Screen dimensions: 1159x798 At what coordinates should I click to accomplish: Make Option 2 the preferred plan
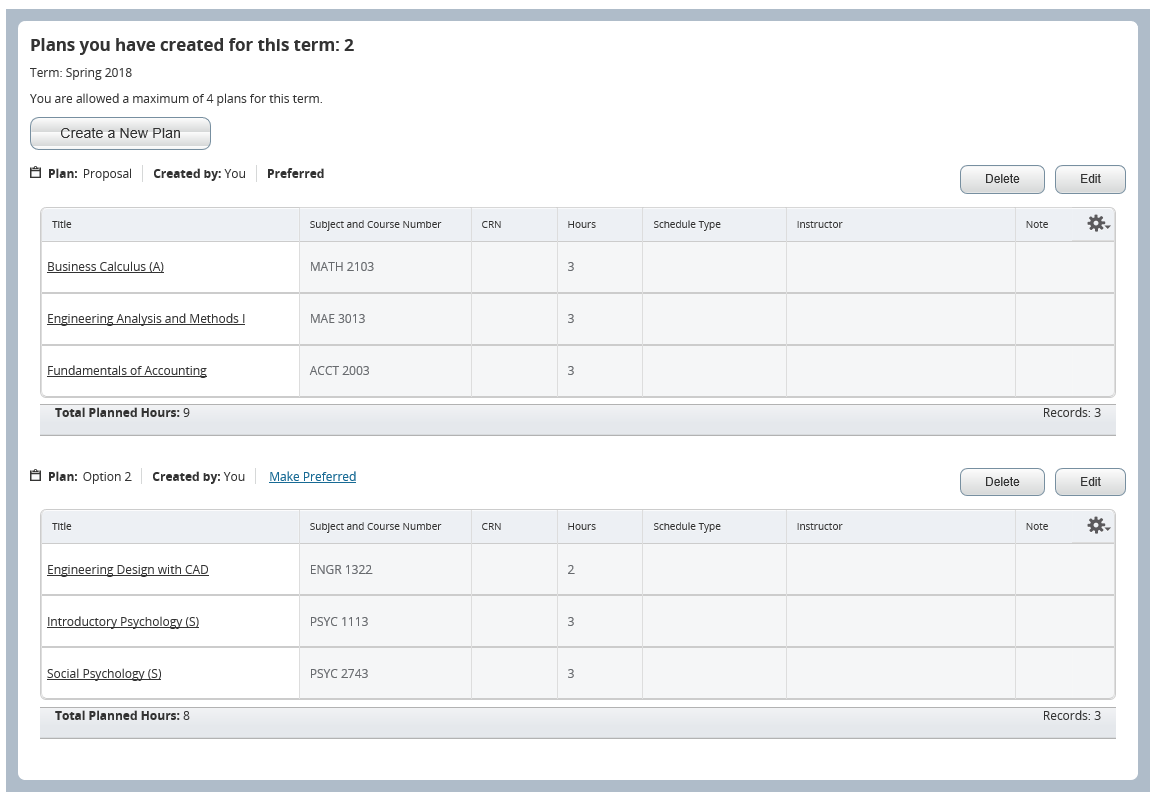pyautogui.click(x=312, y=477)
